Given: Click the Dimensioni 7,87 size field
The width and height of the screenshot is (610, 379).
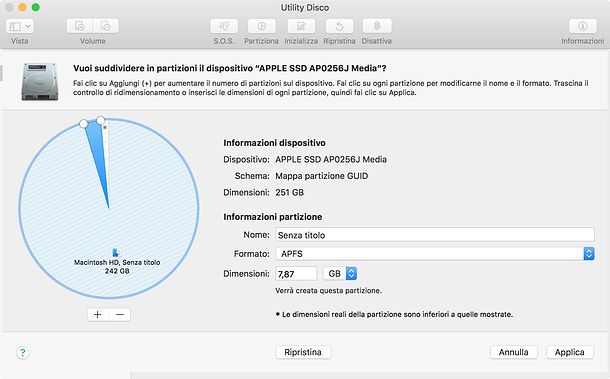Looking at the screenshot, I should coord(296,274).
